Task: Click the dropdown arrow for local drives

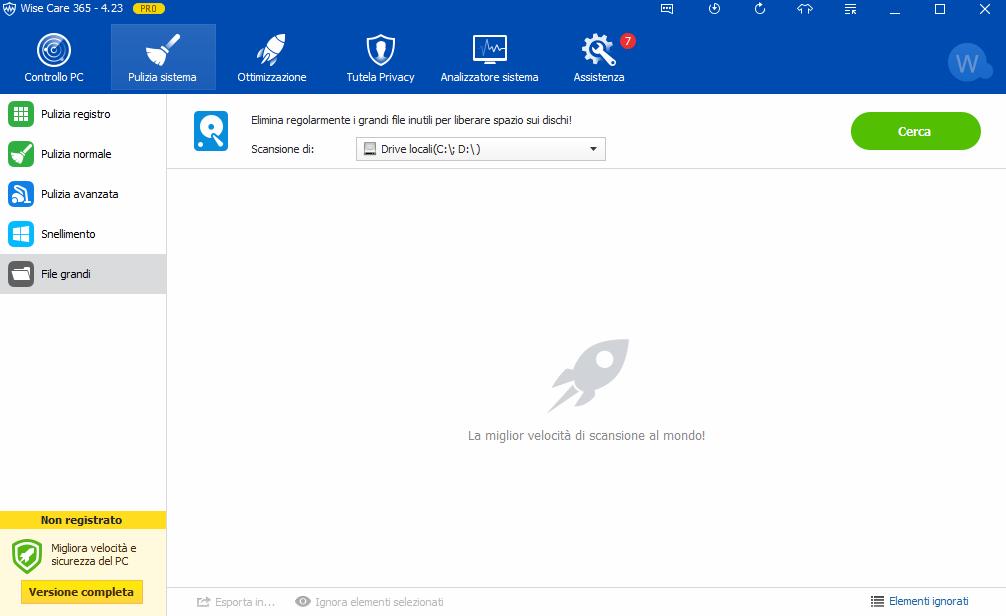Action: pyautogui.click(x=593, y=149)
